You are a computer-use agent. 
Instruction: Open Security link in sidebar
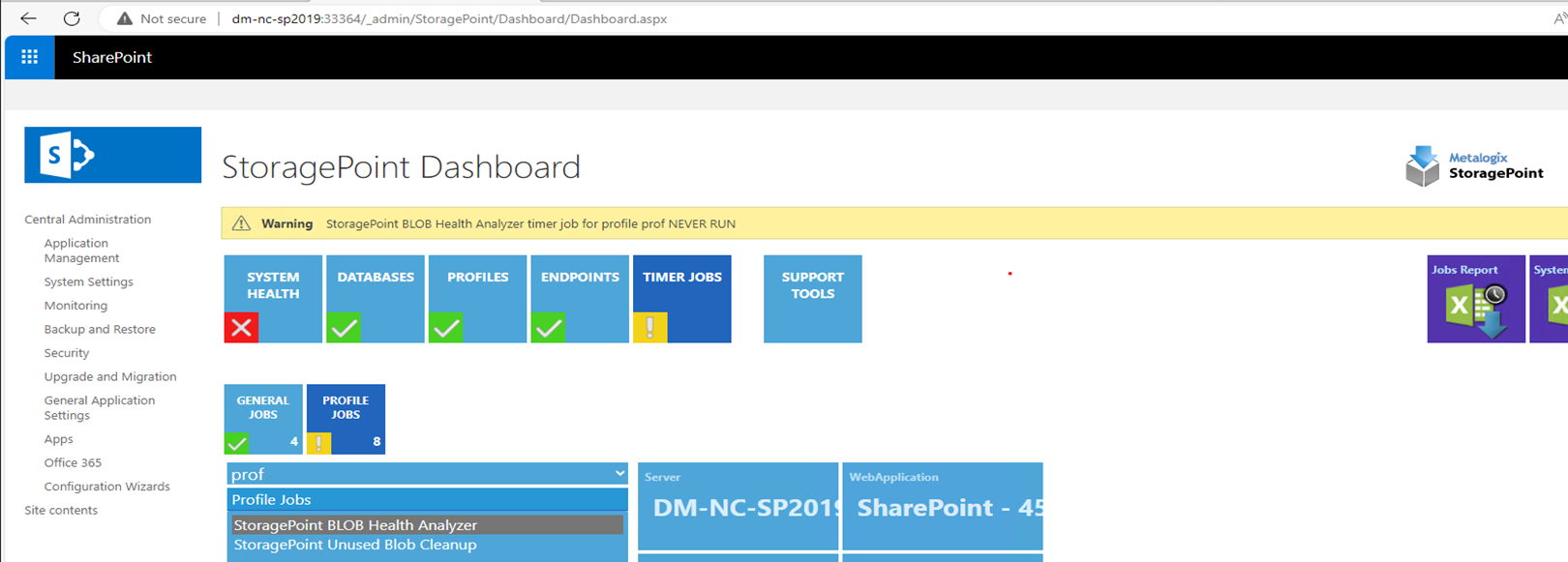(x=67, y=353)
